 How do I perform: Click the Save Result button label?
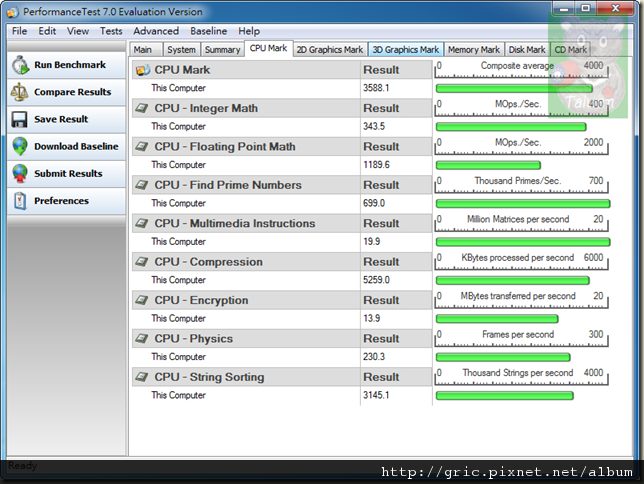pos(61,119)
